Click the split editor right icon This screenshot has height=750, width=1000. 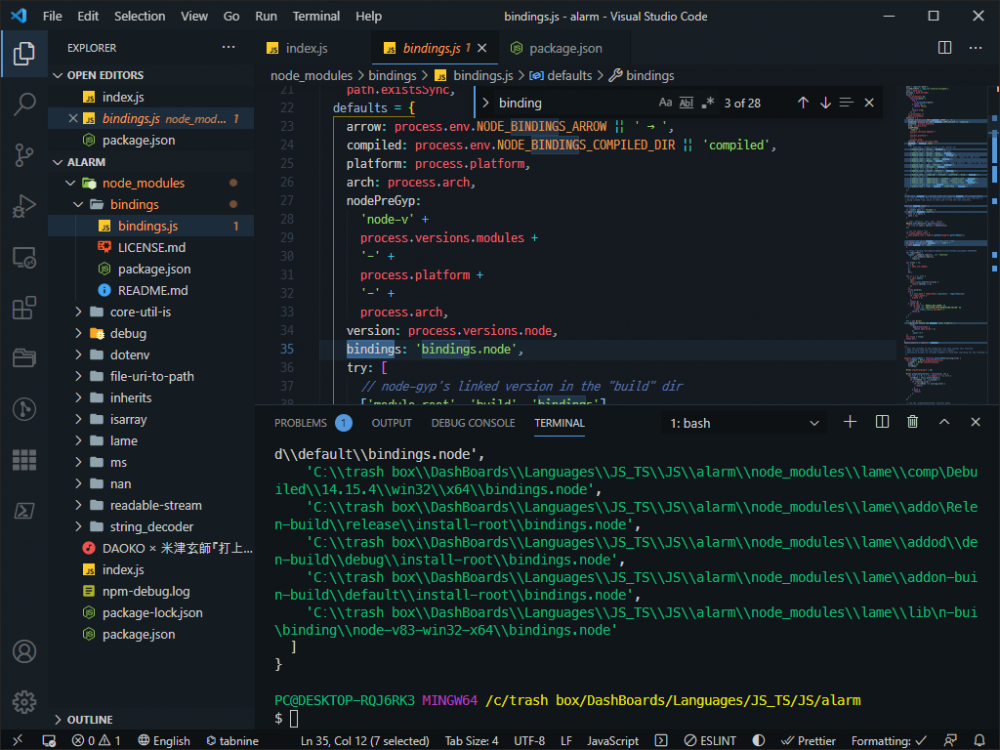945,48
